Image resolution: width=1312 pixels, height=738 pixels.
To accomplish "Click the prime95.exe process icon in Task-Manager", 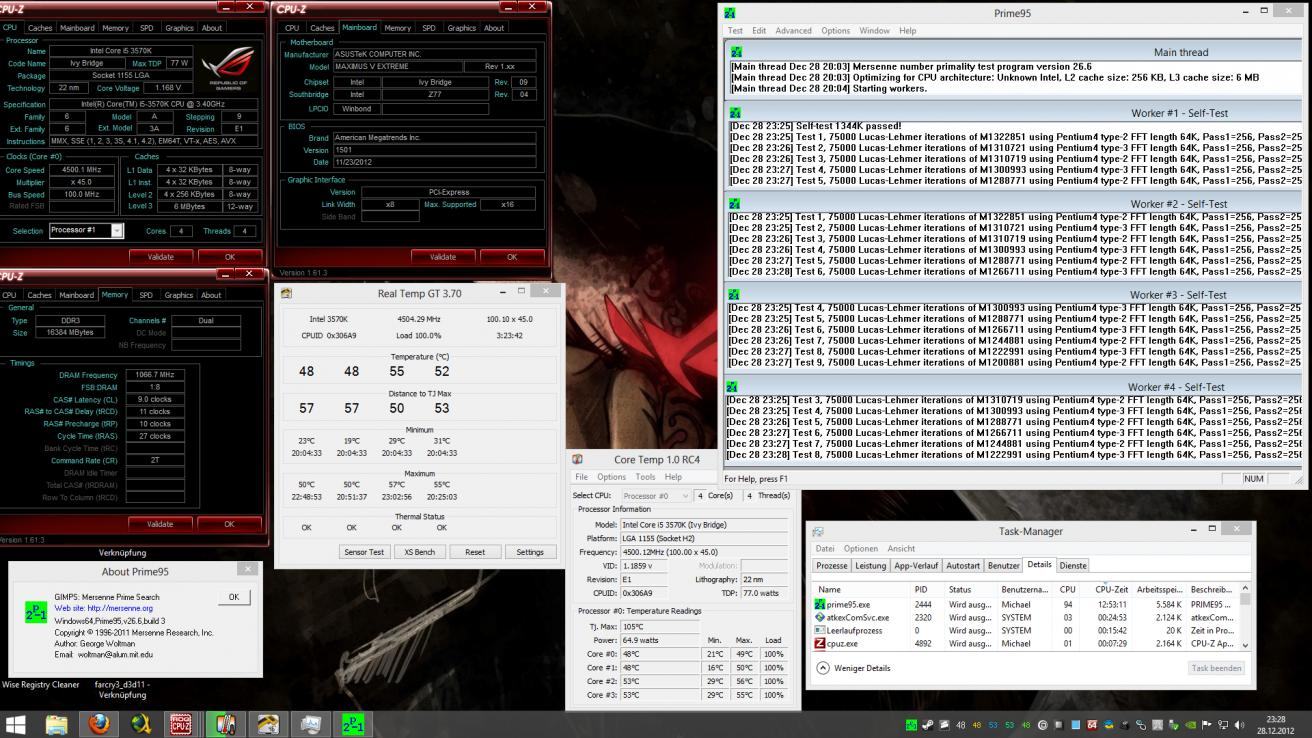I will click(820, 604).
